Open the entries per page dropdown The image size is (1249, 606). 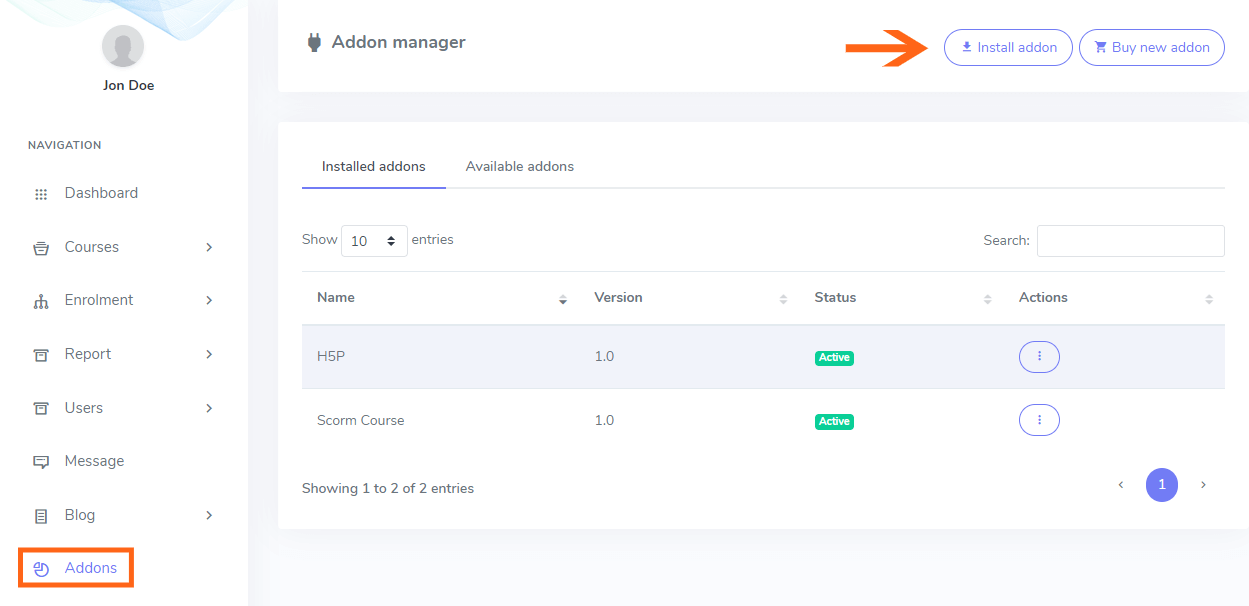tap(374, 241)
